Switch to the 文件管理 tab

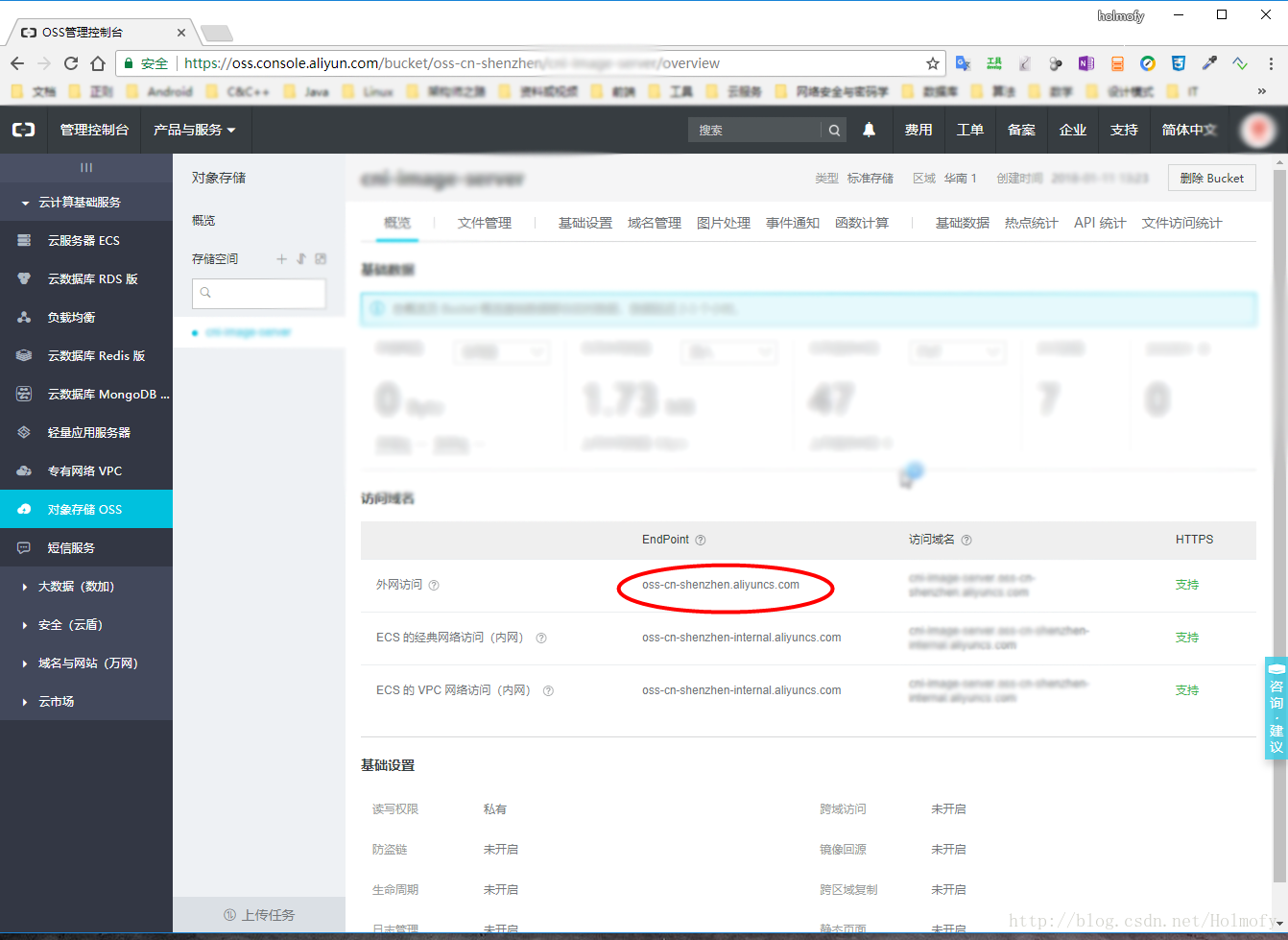485,223
